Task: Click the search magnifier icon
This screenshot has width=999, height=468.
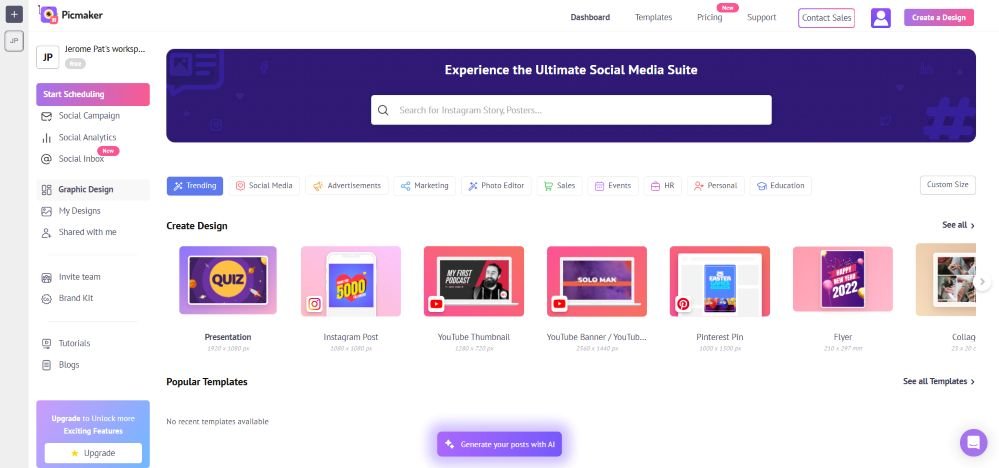Action: click(x=383, y=110)
